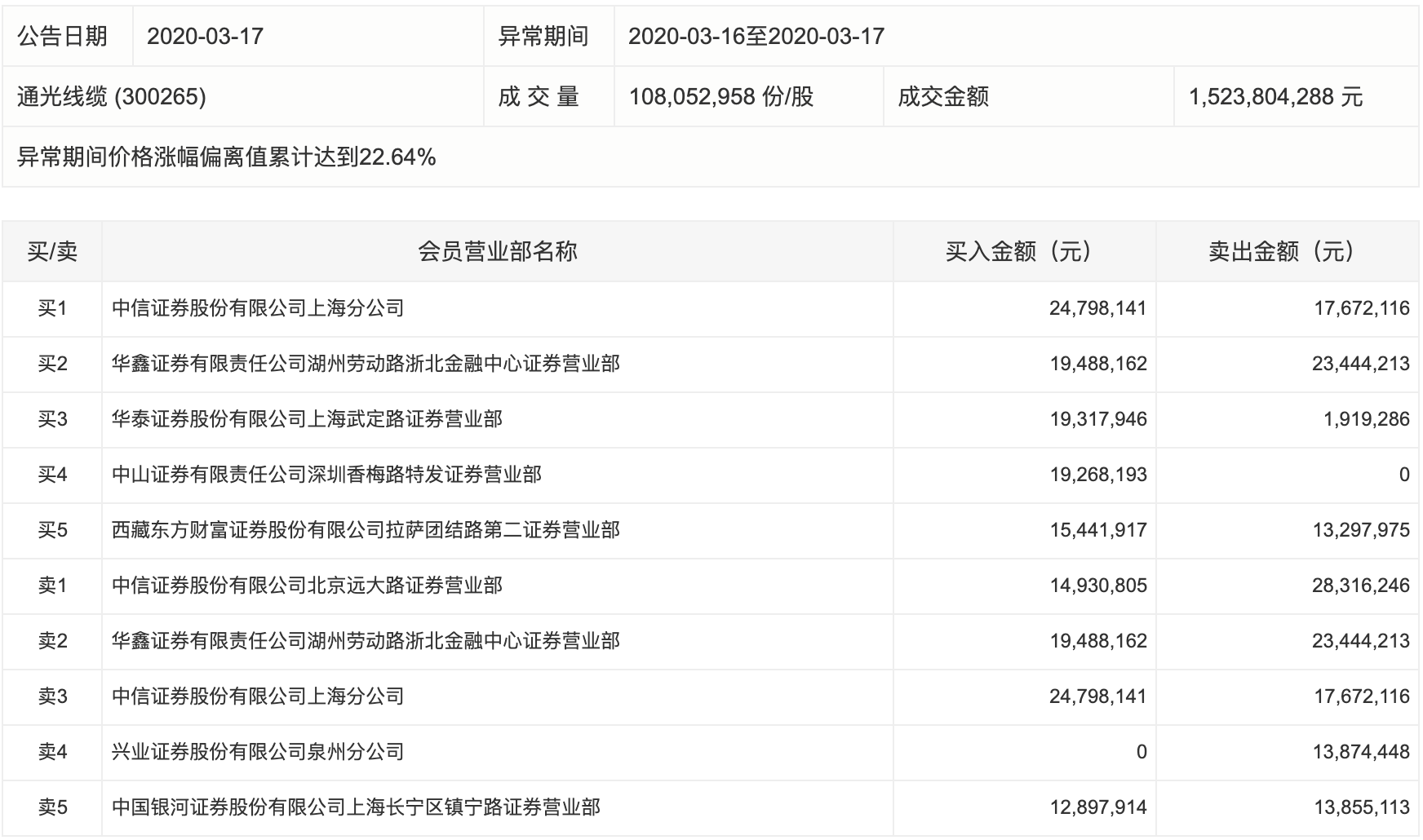Click the 卖1 sell amount 28,316,246
The height and width of the screenshot is (840, 1423).
[1360, 586]
